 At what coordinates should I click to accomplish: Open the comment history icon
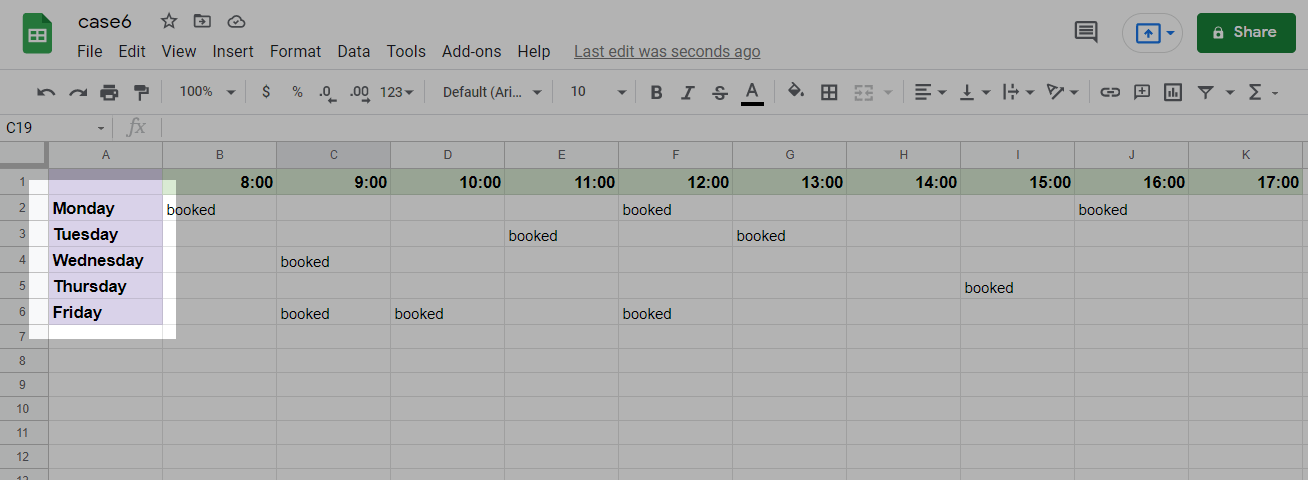tap(1086, 32)
